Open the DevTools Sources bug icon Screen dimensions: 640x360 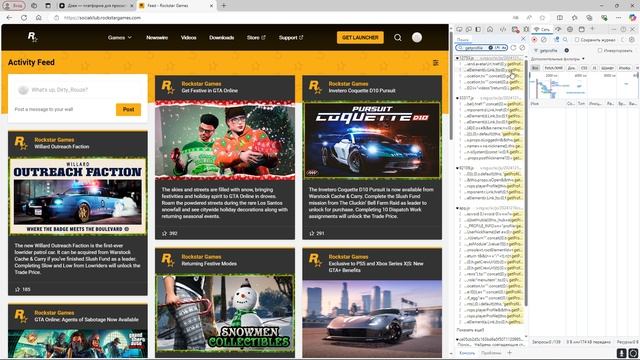(x=526, y=29)
